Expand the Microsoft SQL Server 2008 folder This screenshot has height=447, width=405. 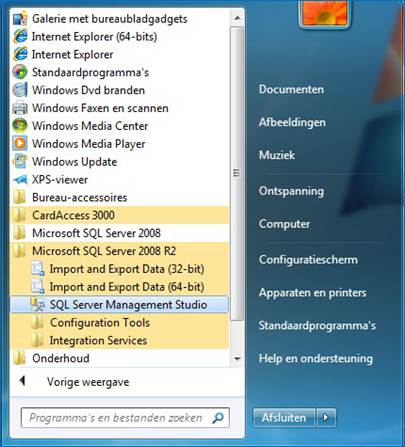pyautogui.click(x=120, y=233)
